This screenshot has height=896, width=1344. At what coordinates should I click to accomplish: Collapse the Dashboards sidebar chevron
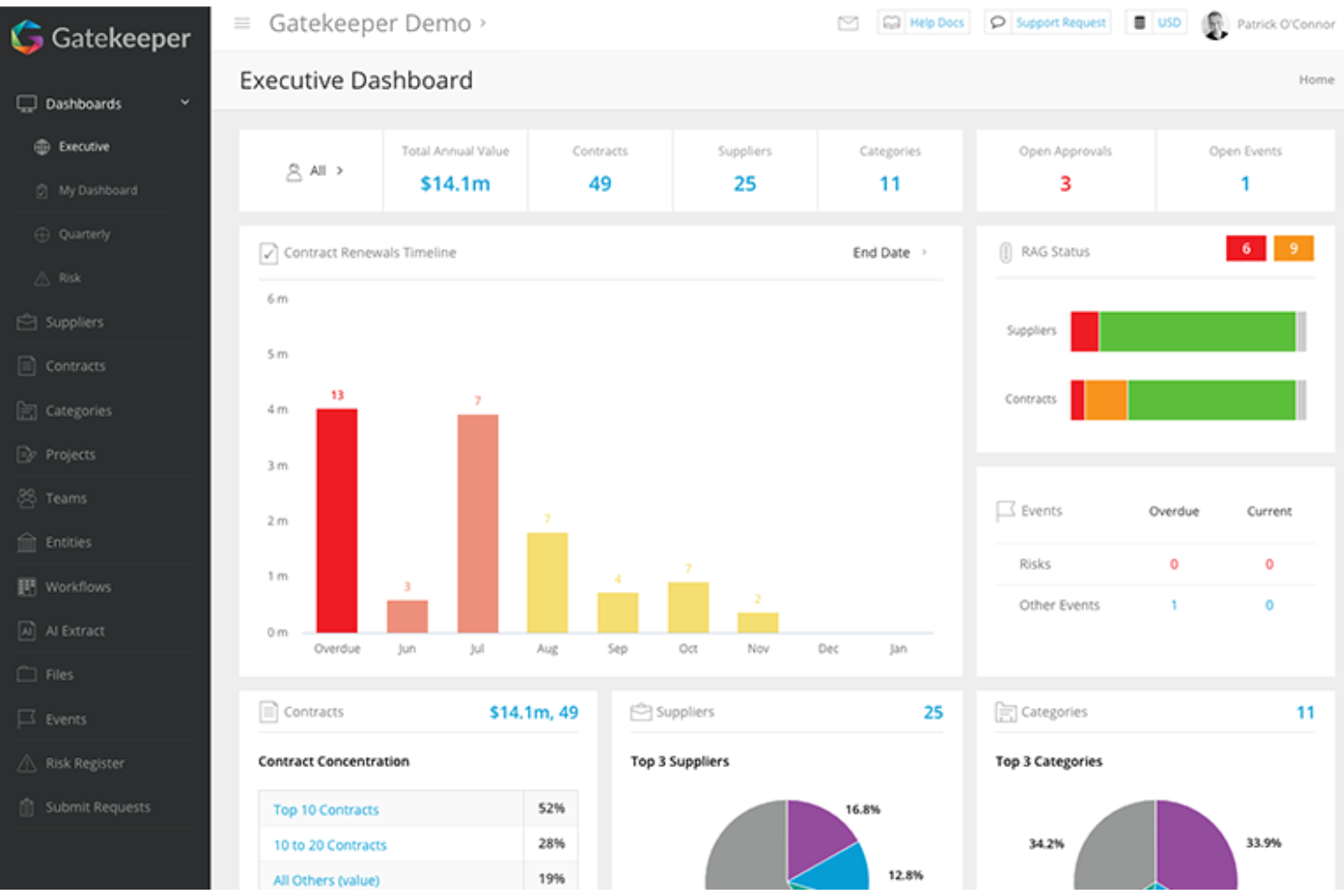tap(185, 103)
